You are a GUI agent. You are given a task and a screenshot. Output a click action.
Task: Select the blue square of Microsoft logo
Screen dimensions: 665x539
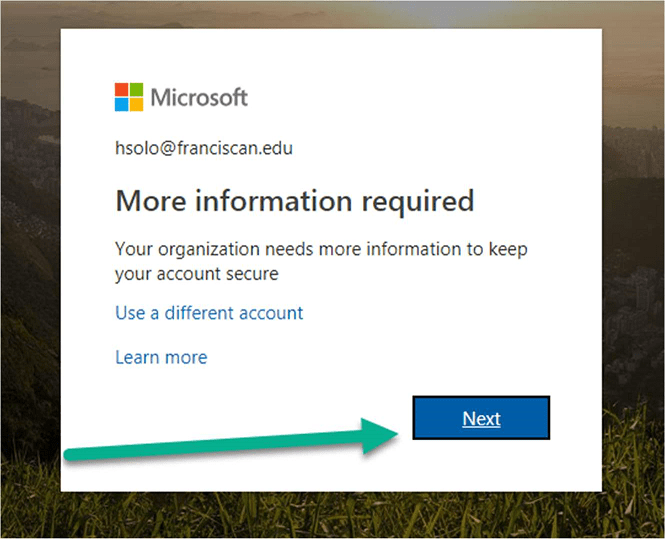(121, 104)
